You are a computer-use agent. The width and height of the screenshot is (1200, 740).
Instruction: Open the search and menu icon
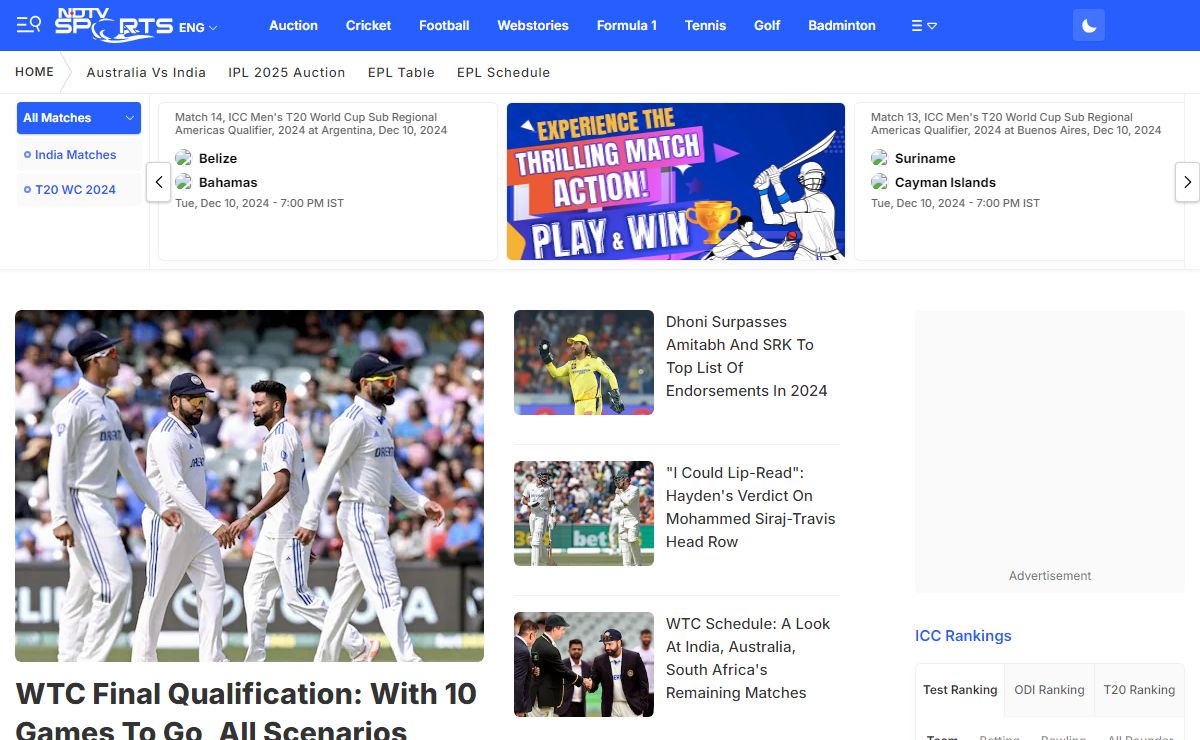pos(28,25)
